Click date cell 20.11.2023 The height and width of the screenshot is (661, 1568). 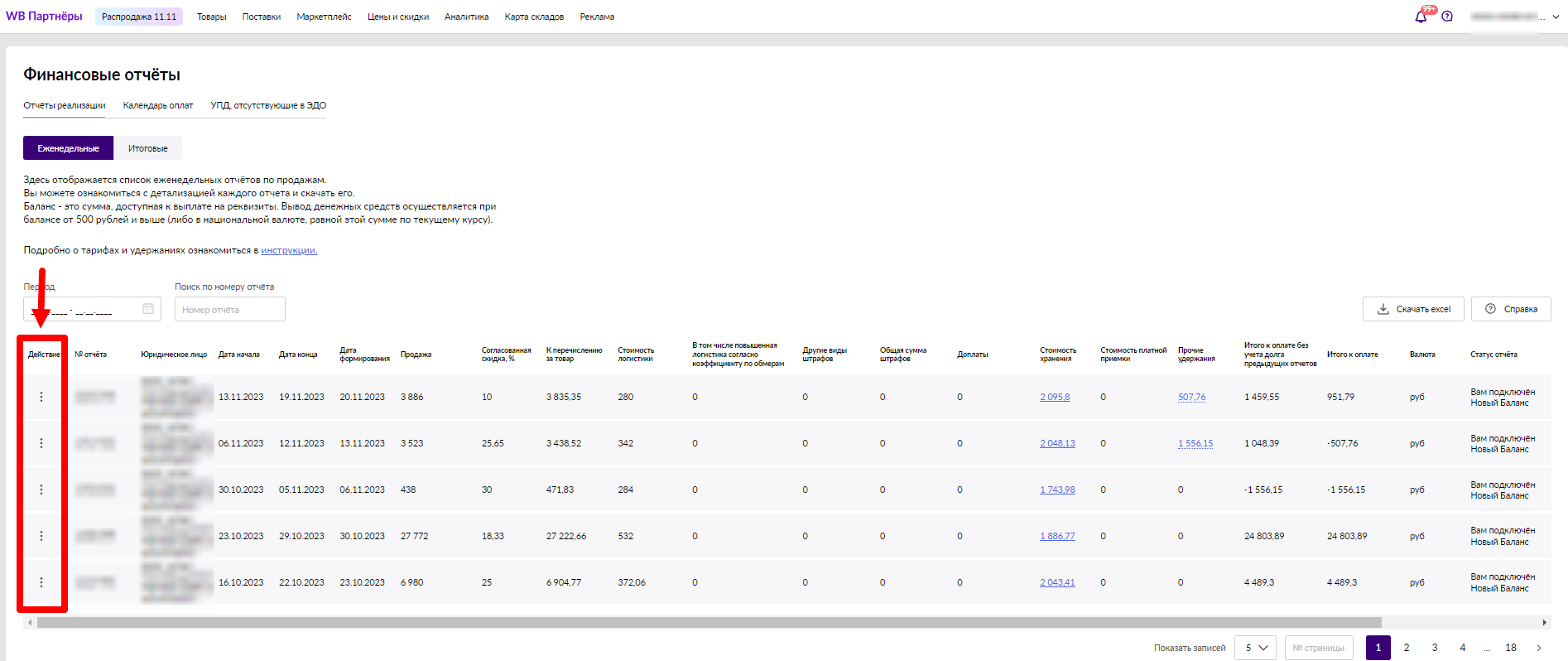point(363,397)
